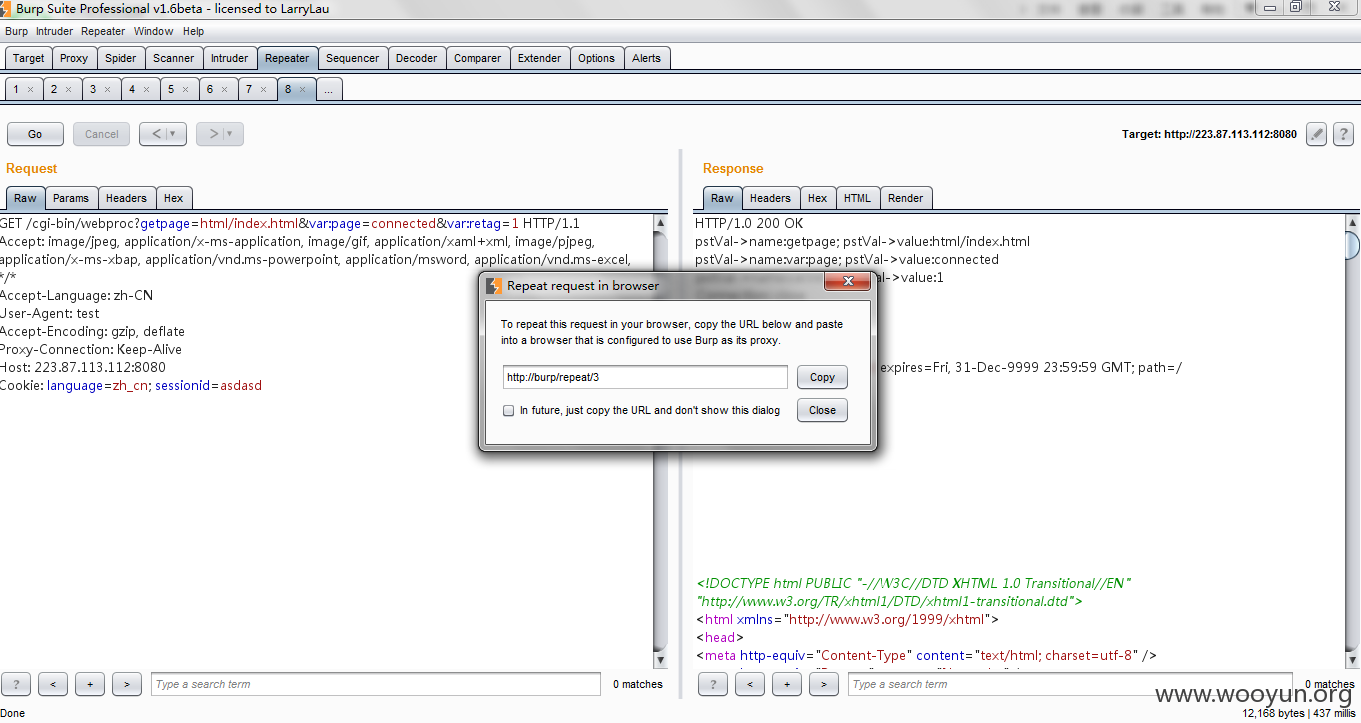The width and height of the screenshot is (1361, 723).
Task: Click the request search term field
Action: 378,684
